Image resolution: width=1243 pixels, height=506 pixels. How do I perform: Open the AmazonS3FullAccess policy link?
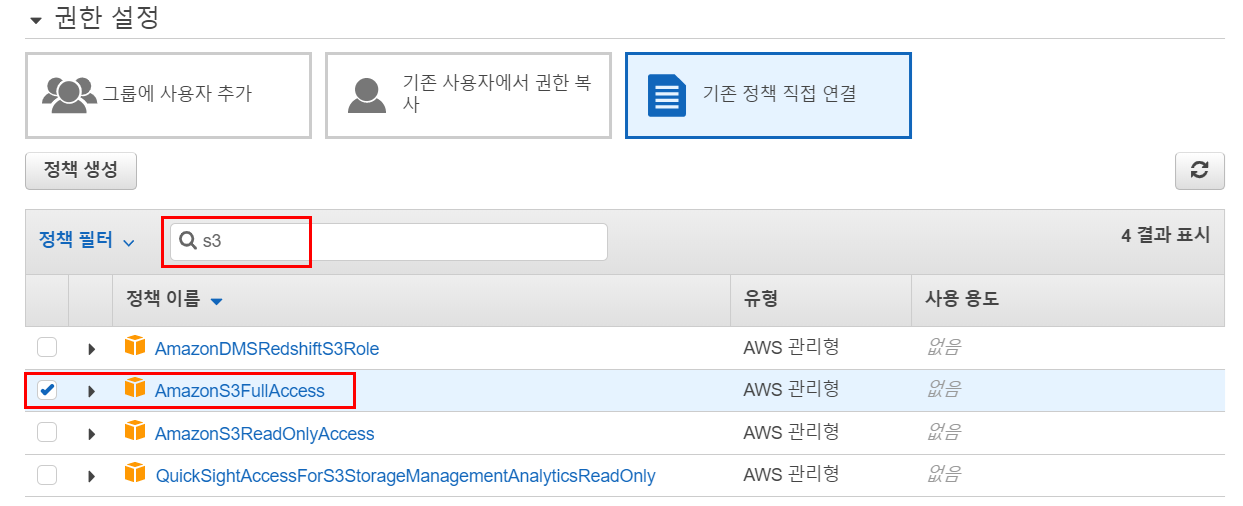coord(240,391)
